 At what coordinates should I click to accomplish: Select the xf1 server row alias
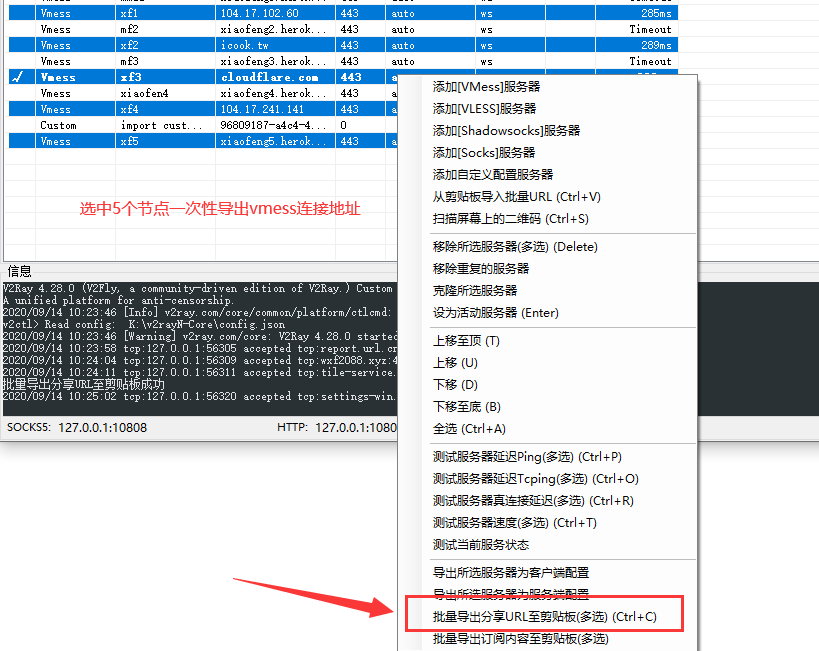(129, 14)
